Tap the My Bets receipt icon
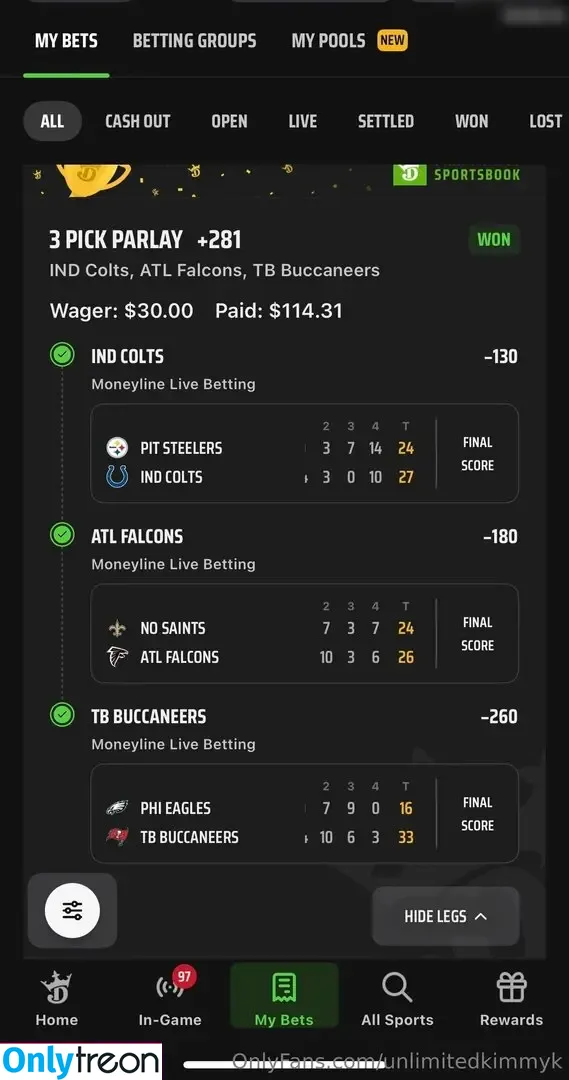 point(284,987)
